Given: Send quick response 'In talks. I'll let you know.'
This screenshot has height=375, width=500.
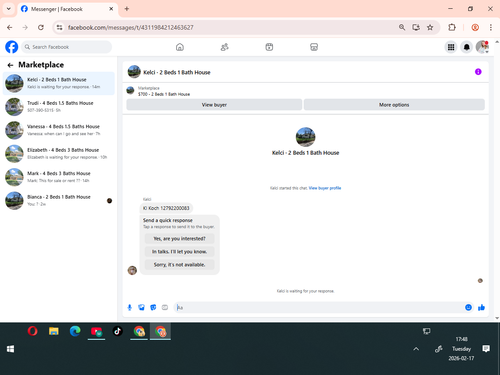Looking at the screenshot, I should (x=179, y=252).
